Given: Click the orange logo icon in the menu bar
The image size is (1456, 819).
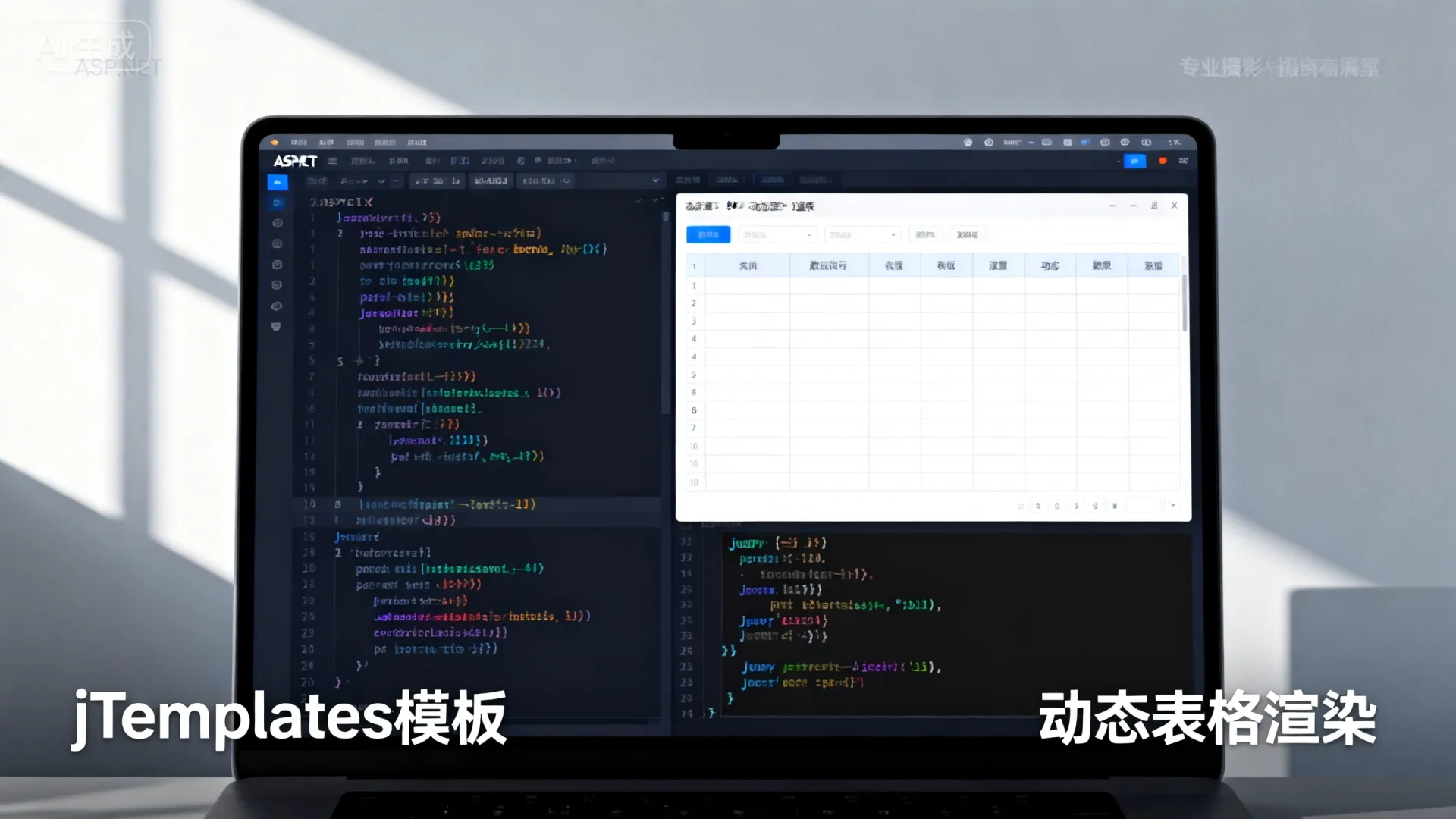Looking at the screenshot, I should tap(275, 142).
